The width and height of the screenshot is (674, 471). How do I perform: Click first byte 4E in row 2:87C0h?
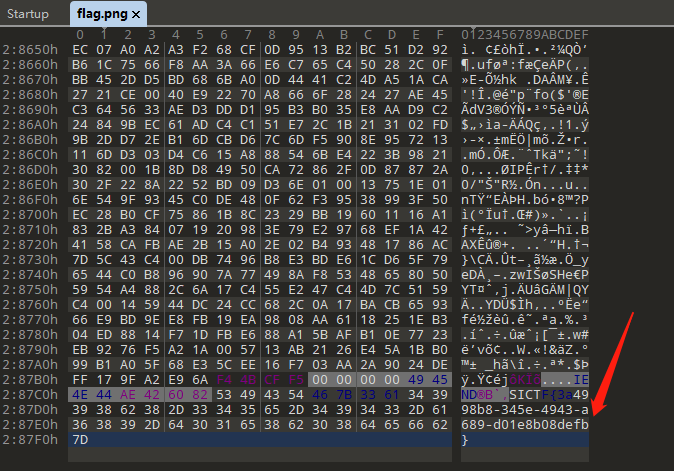pos(80,393)
